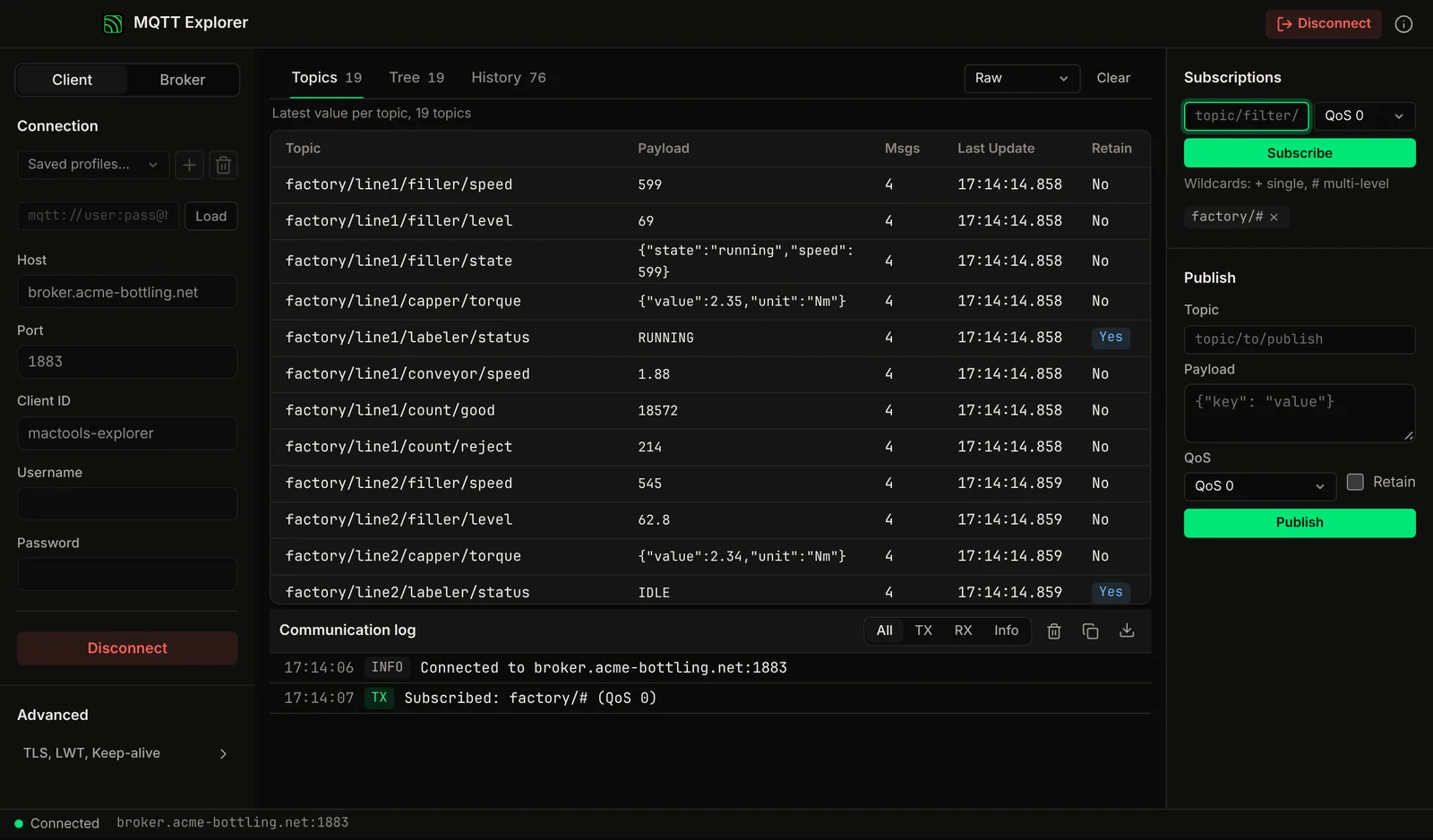The image size is (1433, 840).
Task: Select row factory/line1/filler/speed
Action: click(710, 184)
